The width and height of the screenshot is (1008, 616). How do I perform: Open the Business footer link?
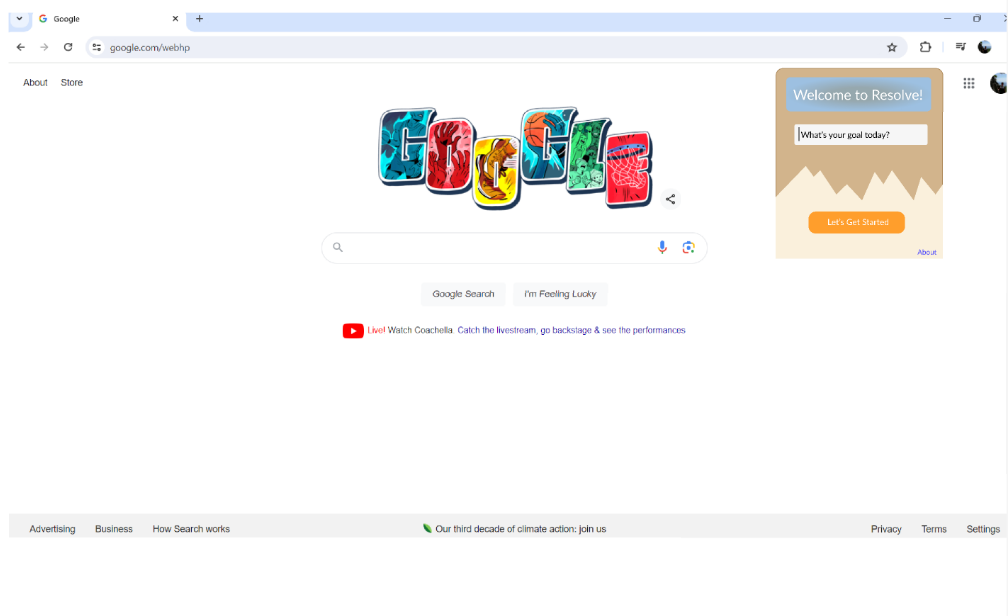114,529
